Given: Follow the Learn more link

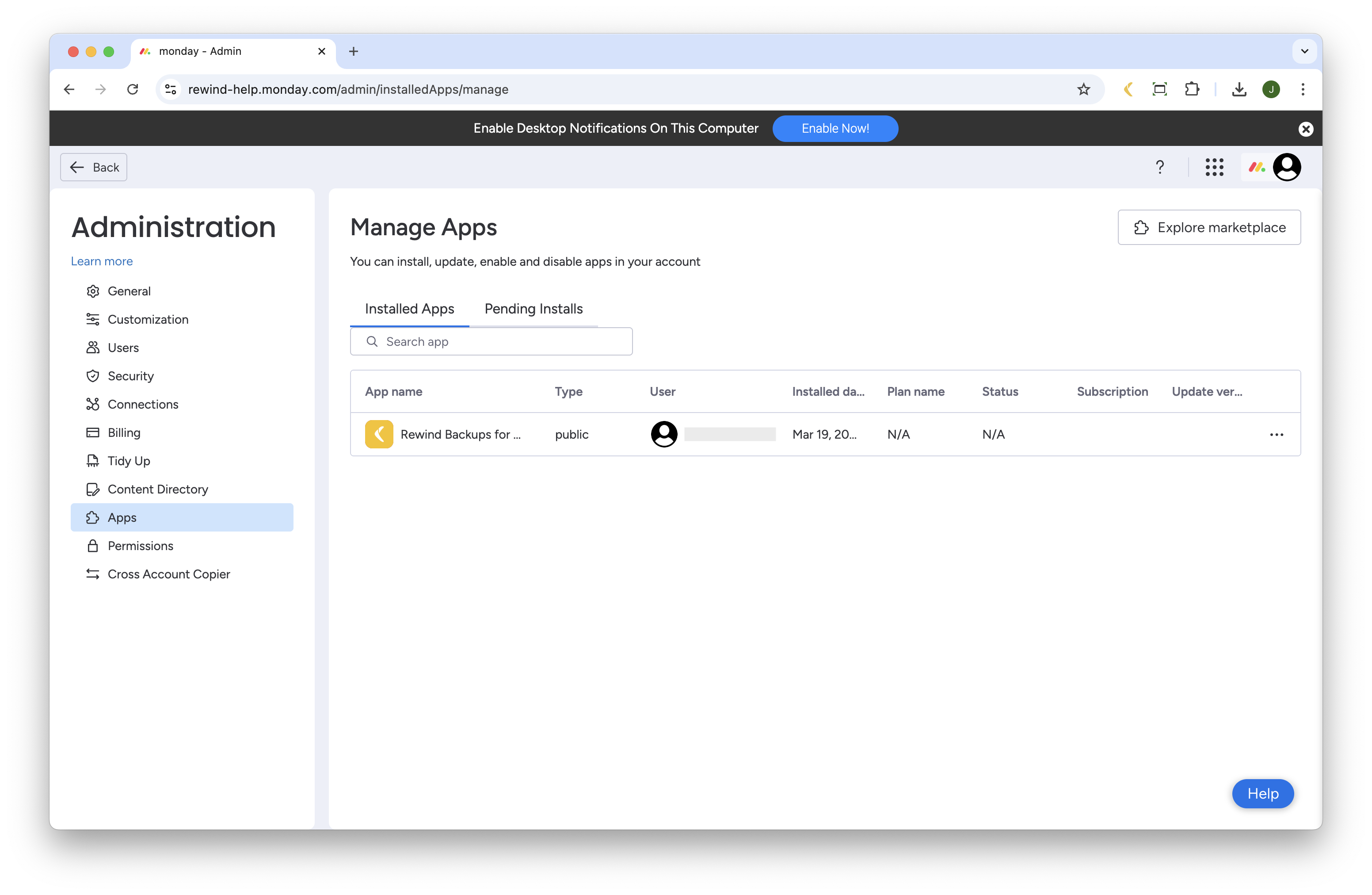Looking at the screenshot, I should tap(102, 261).
